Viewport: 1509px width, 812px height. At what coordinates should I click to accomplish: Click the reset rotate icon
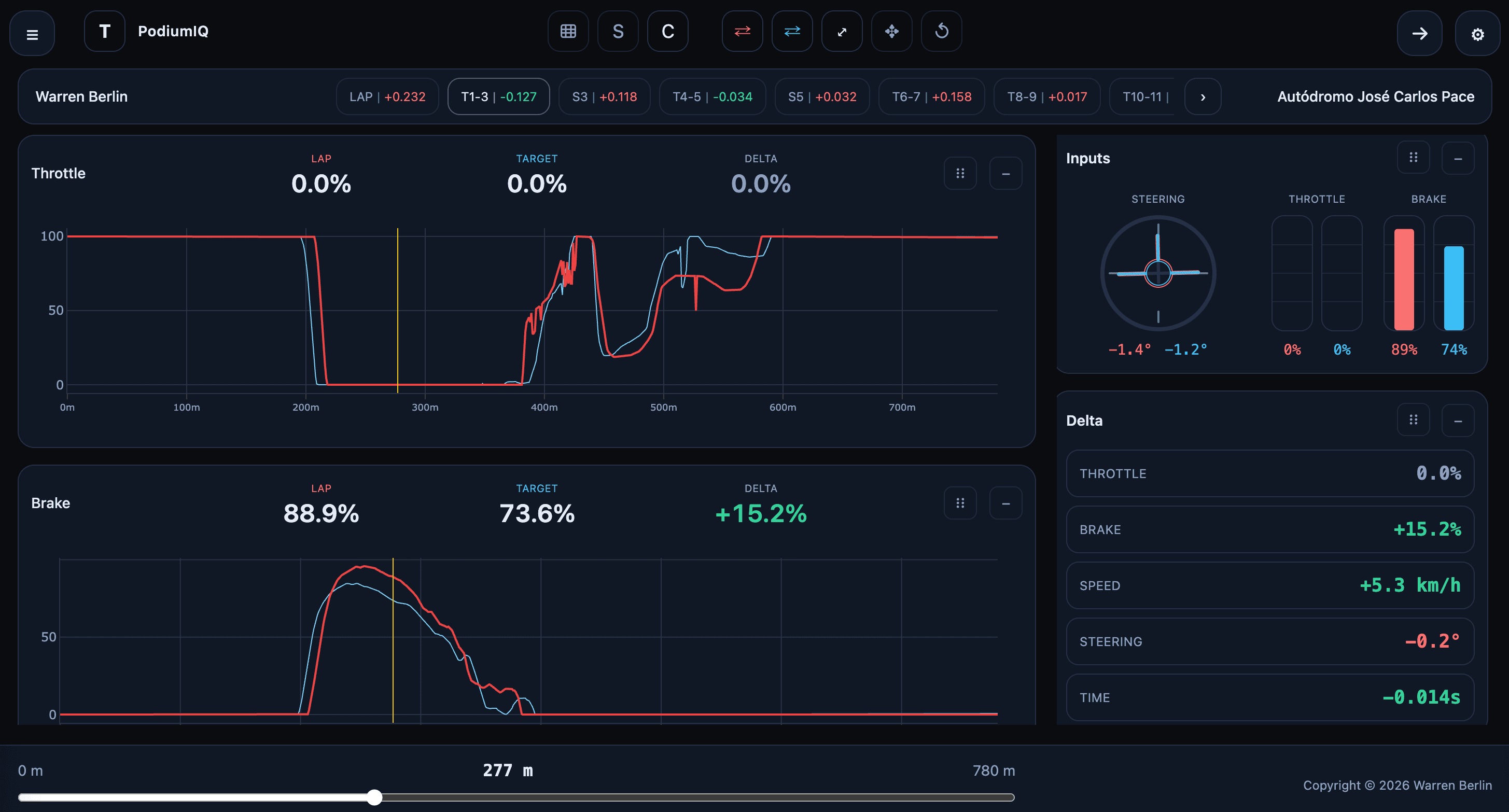941,31
